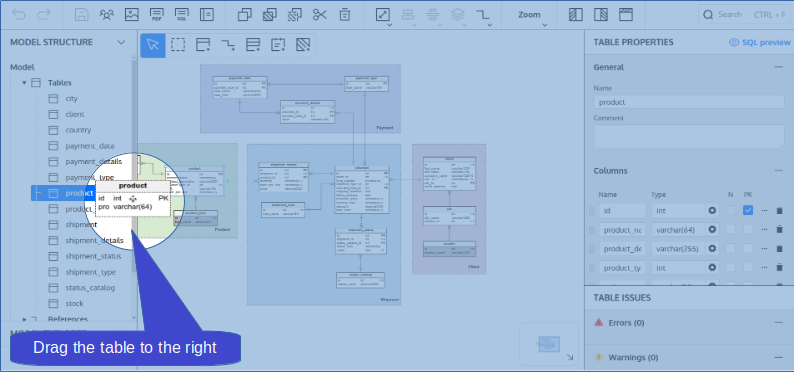Open settings gear for id column
The width and height of the screenshot is (794, 372).
(x=712, y=211)
